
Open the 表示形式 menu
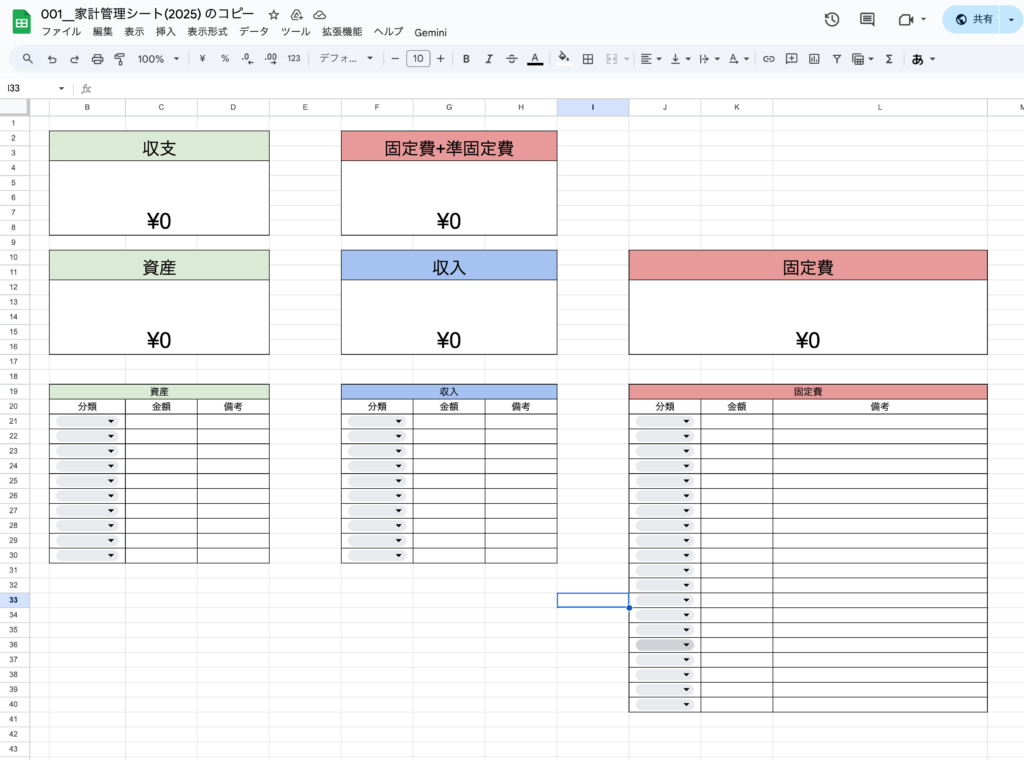[207, 32]
